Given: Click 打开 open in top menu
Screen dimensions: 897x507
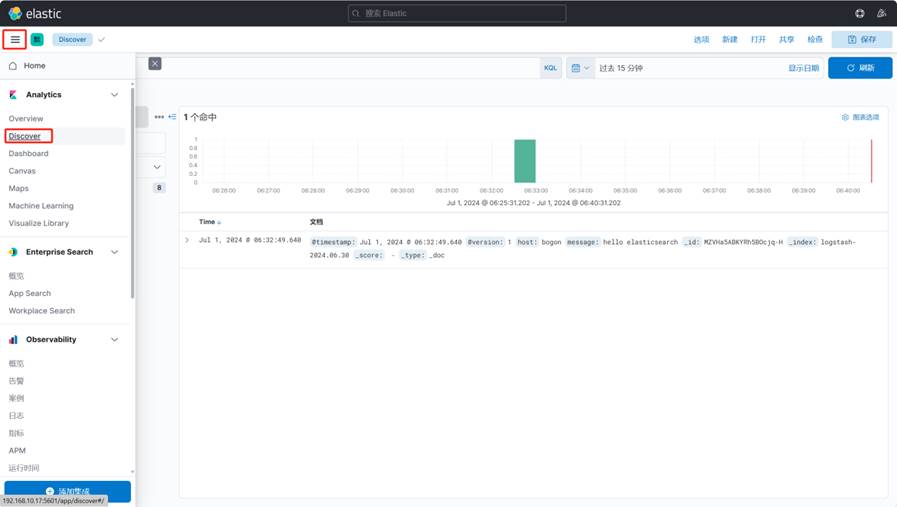Looking at the screenshot, I should (759, 39).
